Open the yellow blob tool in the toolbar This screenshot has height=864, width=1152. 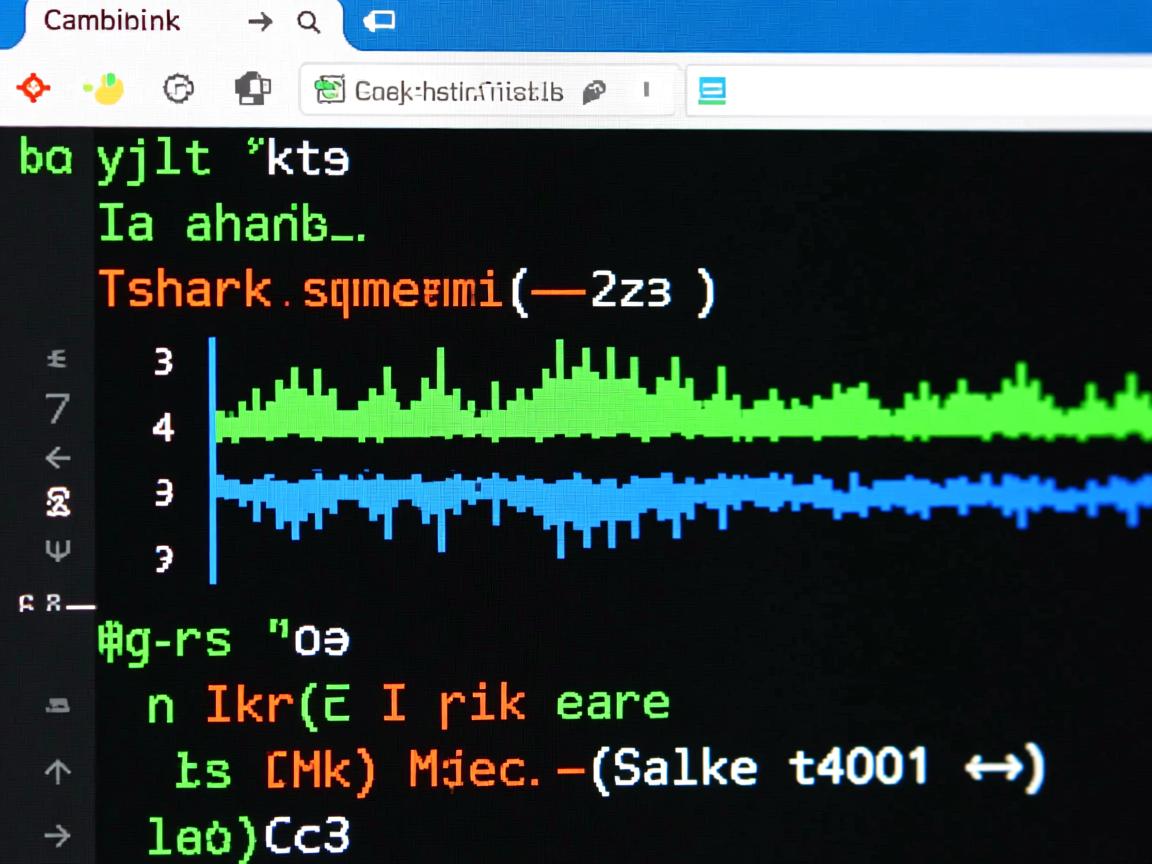click(104, 88)
